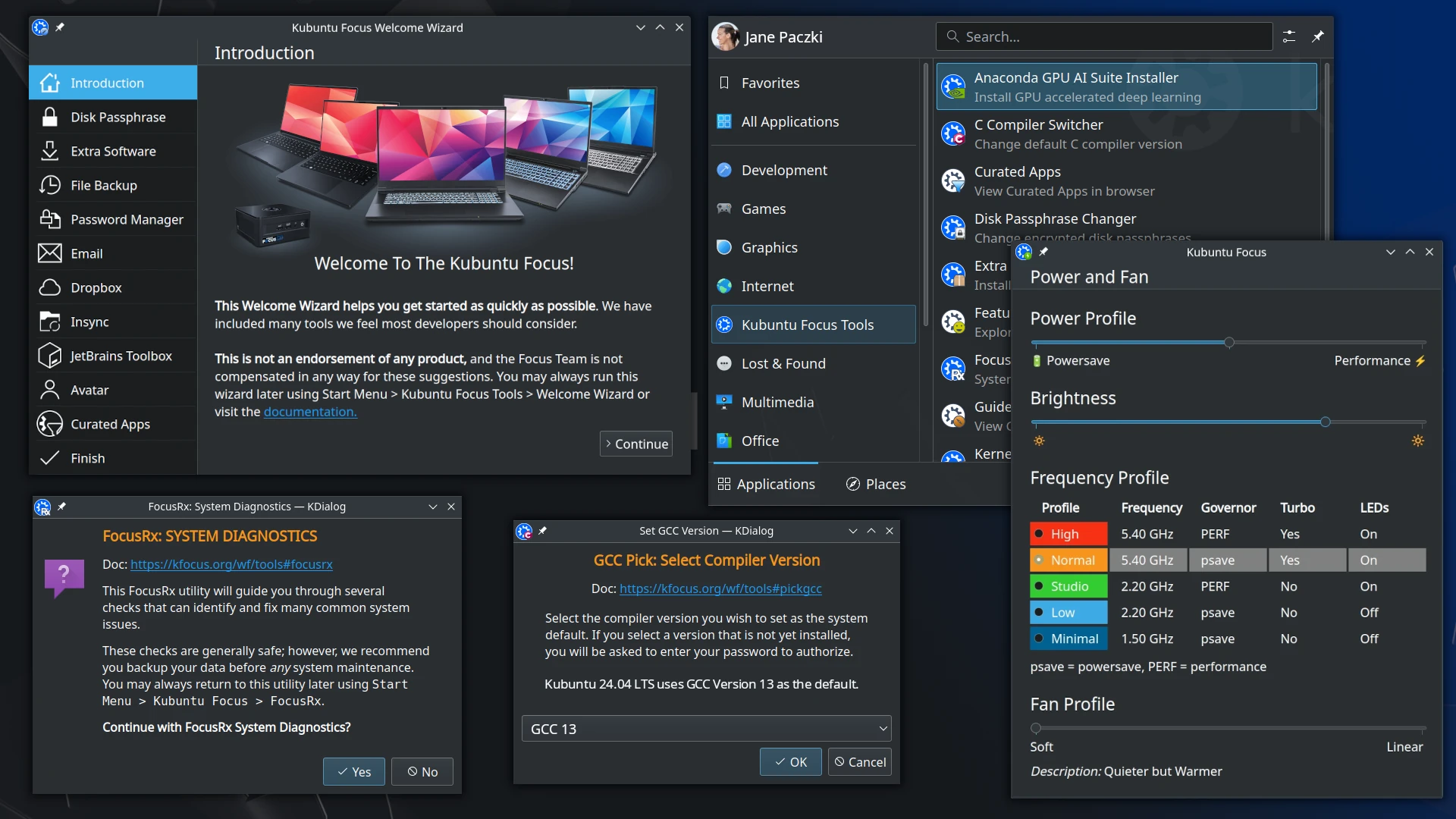Screen dimensions: 1456x819
Task: Open the Development category in the launcher
Action: point(784,170)
